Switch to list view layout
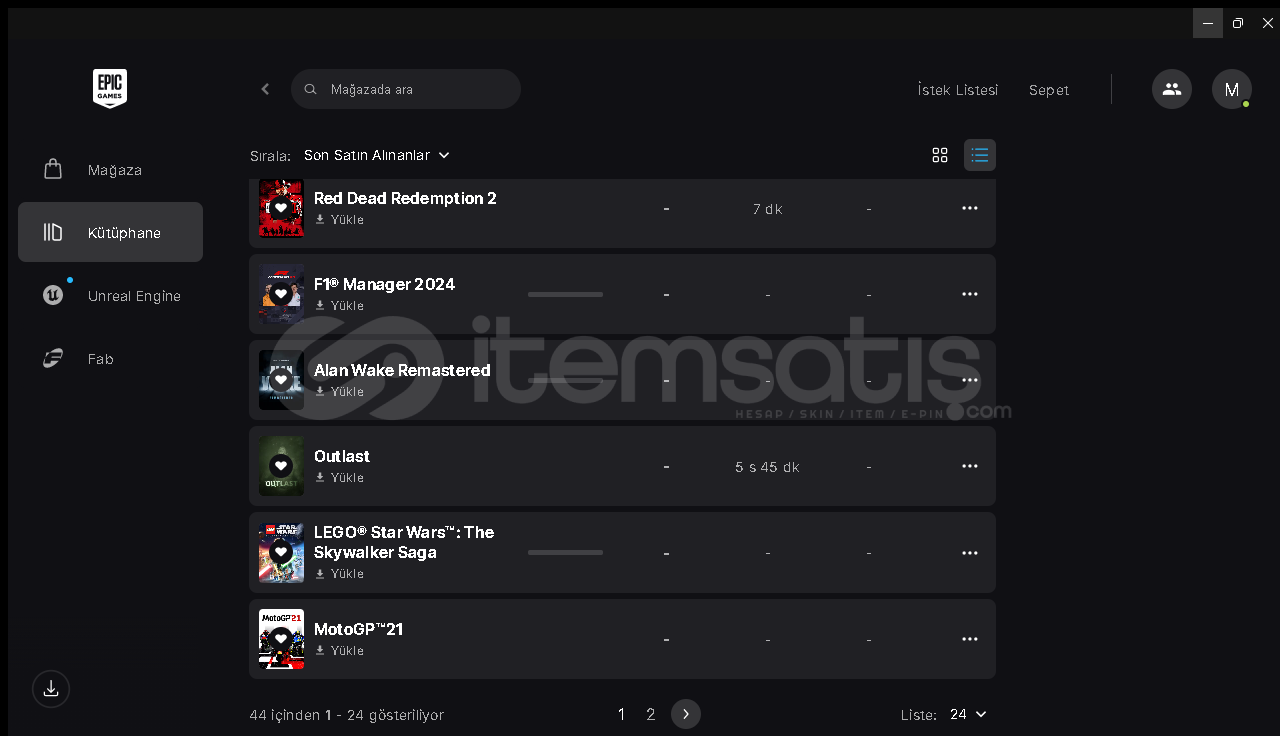The image size is (1280, 736). click(x=980, y=155)
